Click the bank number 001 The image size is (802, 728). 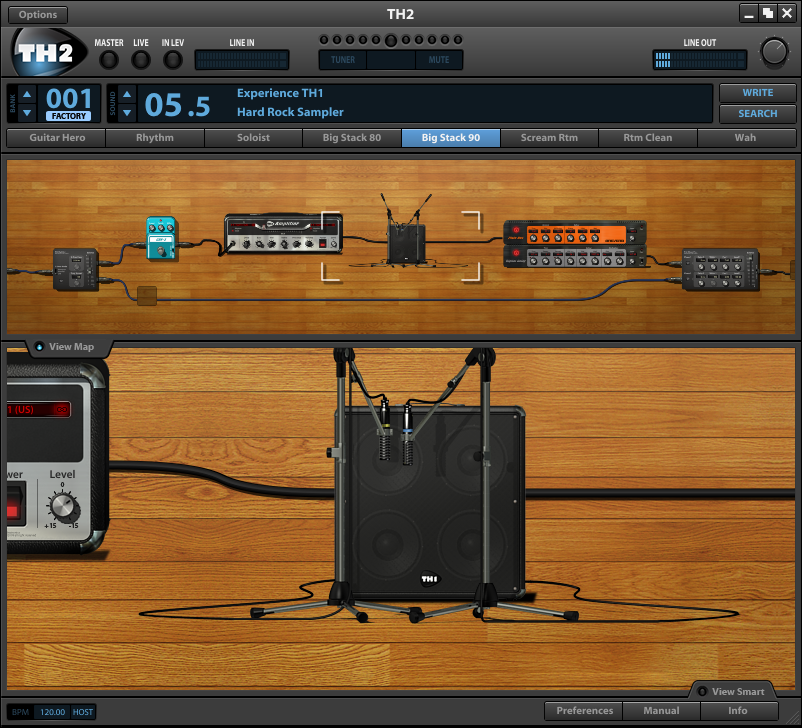click(x=69, y=98)
